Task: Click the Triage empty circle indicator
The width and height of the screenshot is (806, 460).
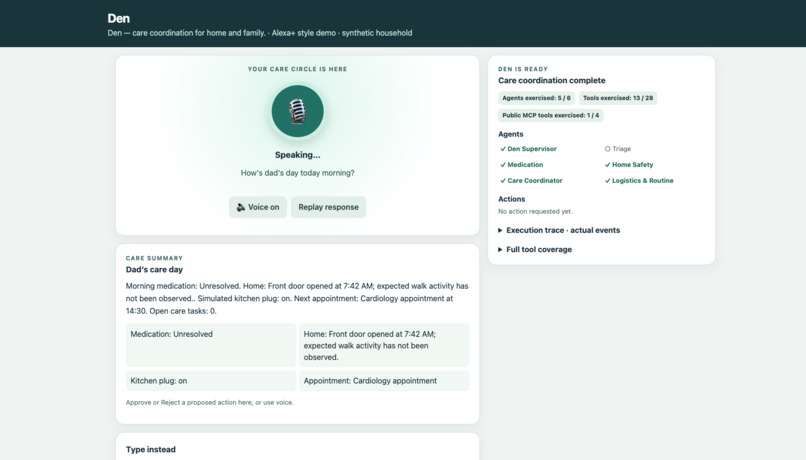Action: [x=608, y=149]
